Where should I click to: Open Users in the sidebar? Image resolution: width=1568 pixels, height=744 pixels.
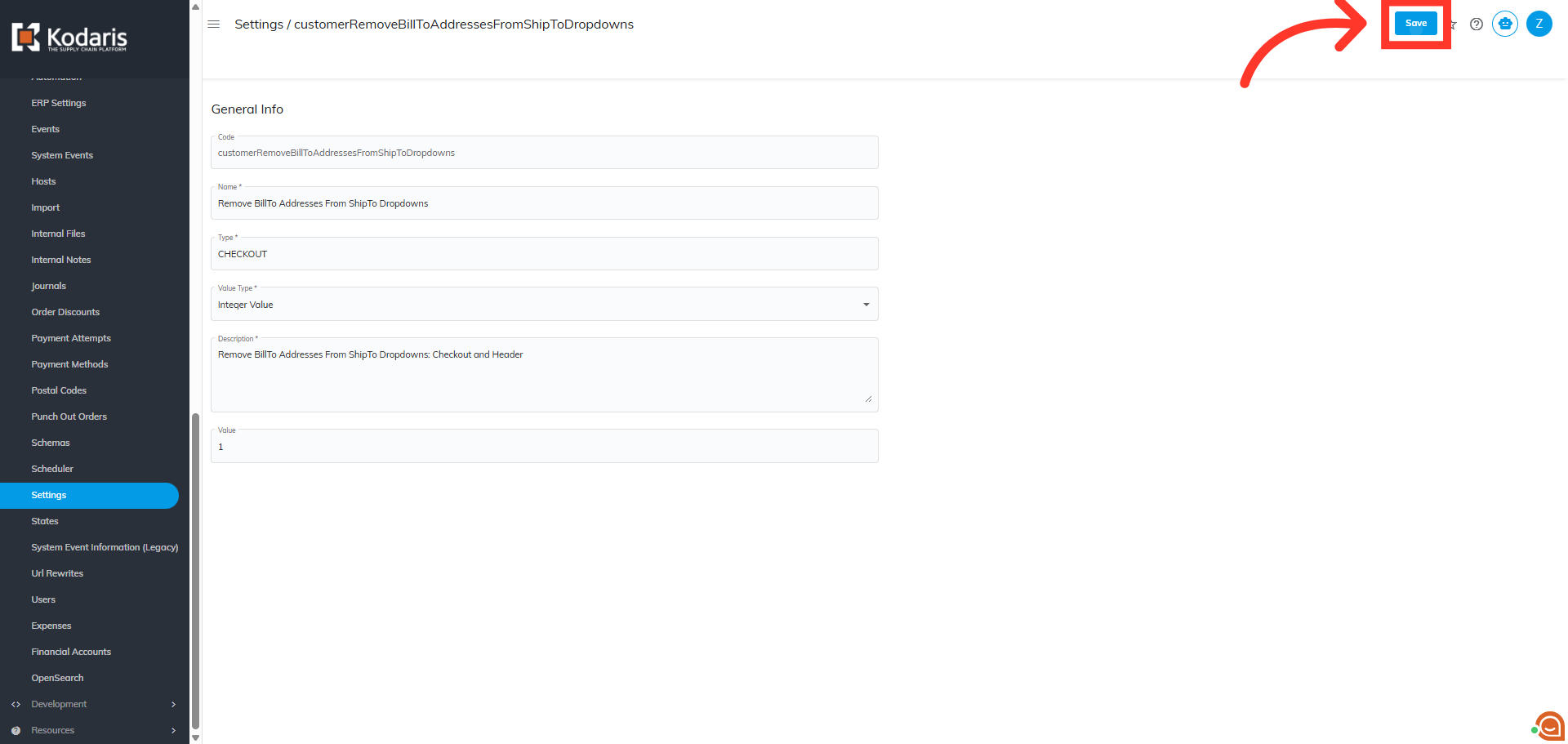43,599
